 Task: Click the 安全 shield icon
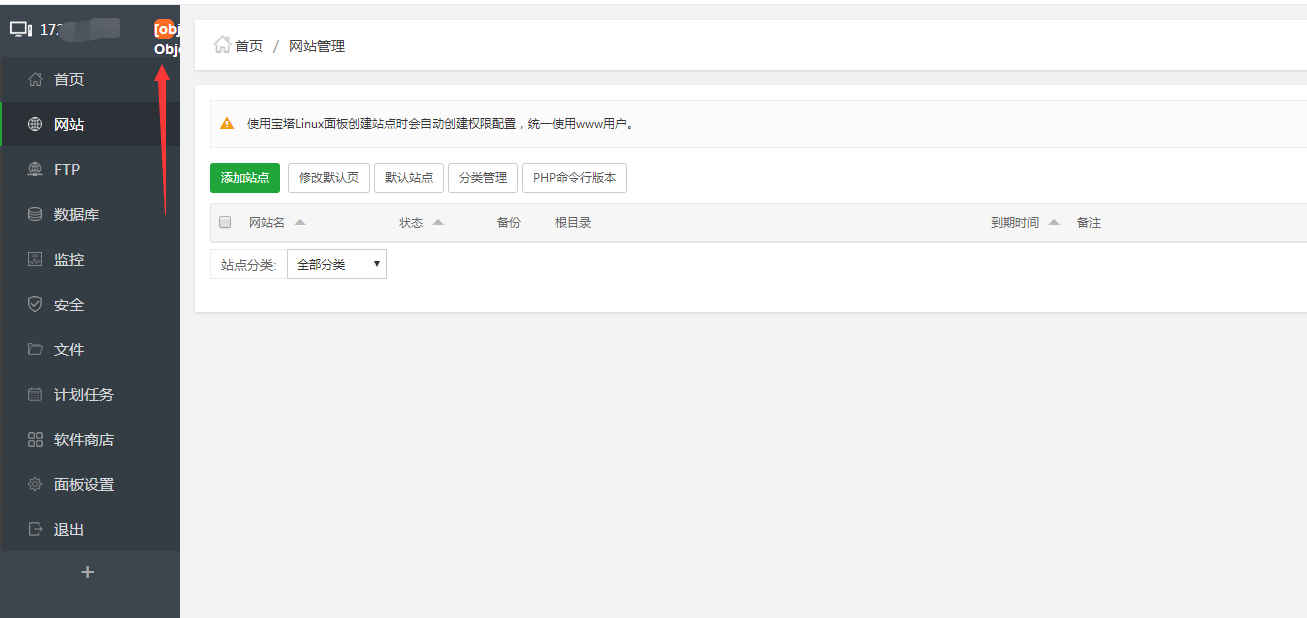[35, 304]
